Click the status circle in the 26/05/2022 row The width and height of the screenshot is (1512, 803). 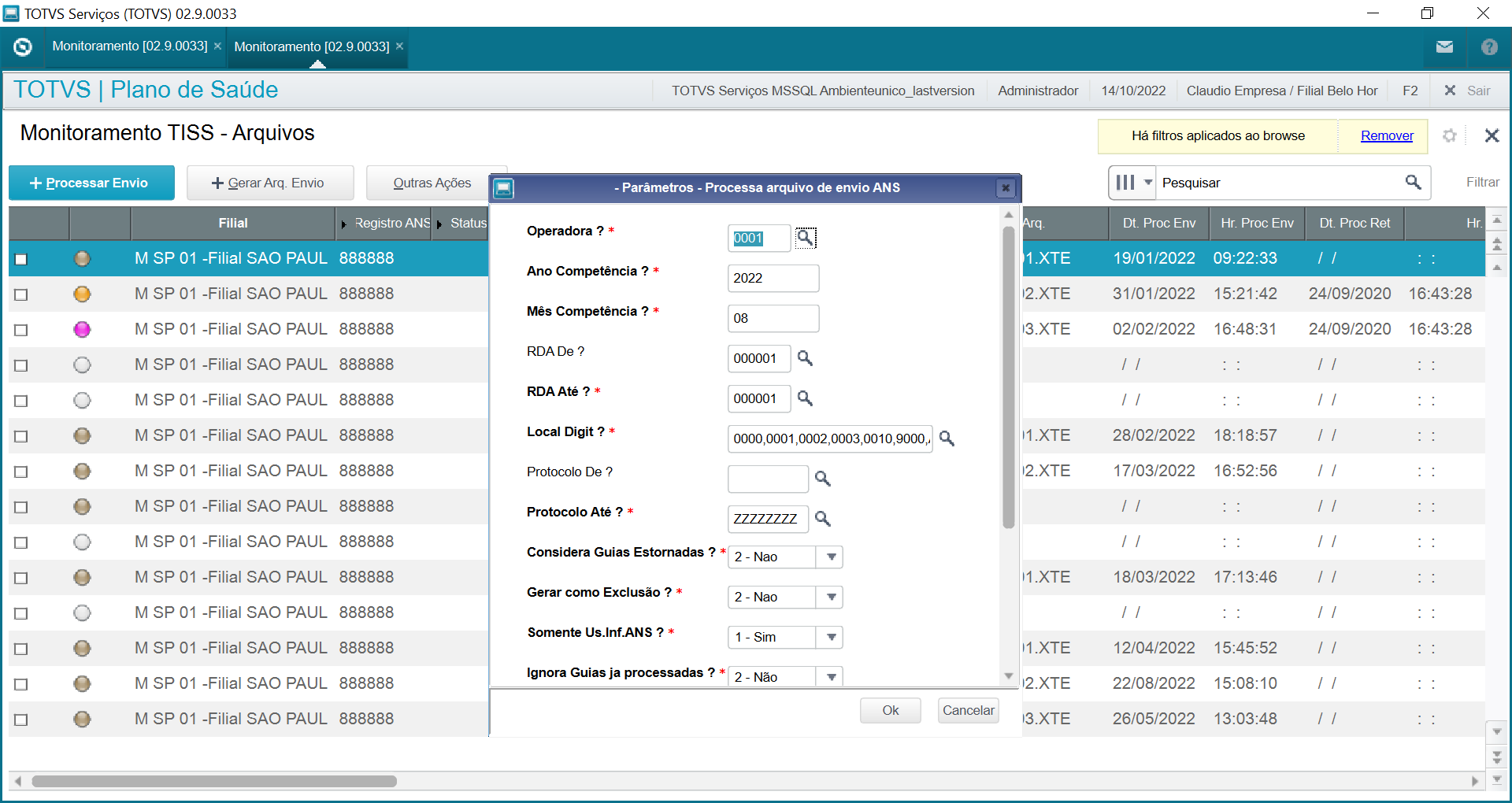[x=82, y=719]
